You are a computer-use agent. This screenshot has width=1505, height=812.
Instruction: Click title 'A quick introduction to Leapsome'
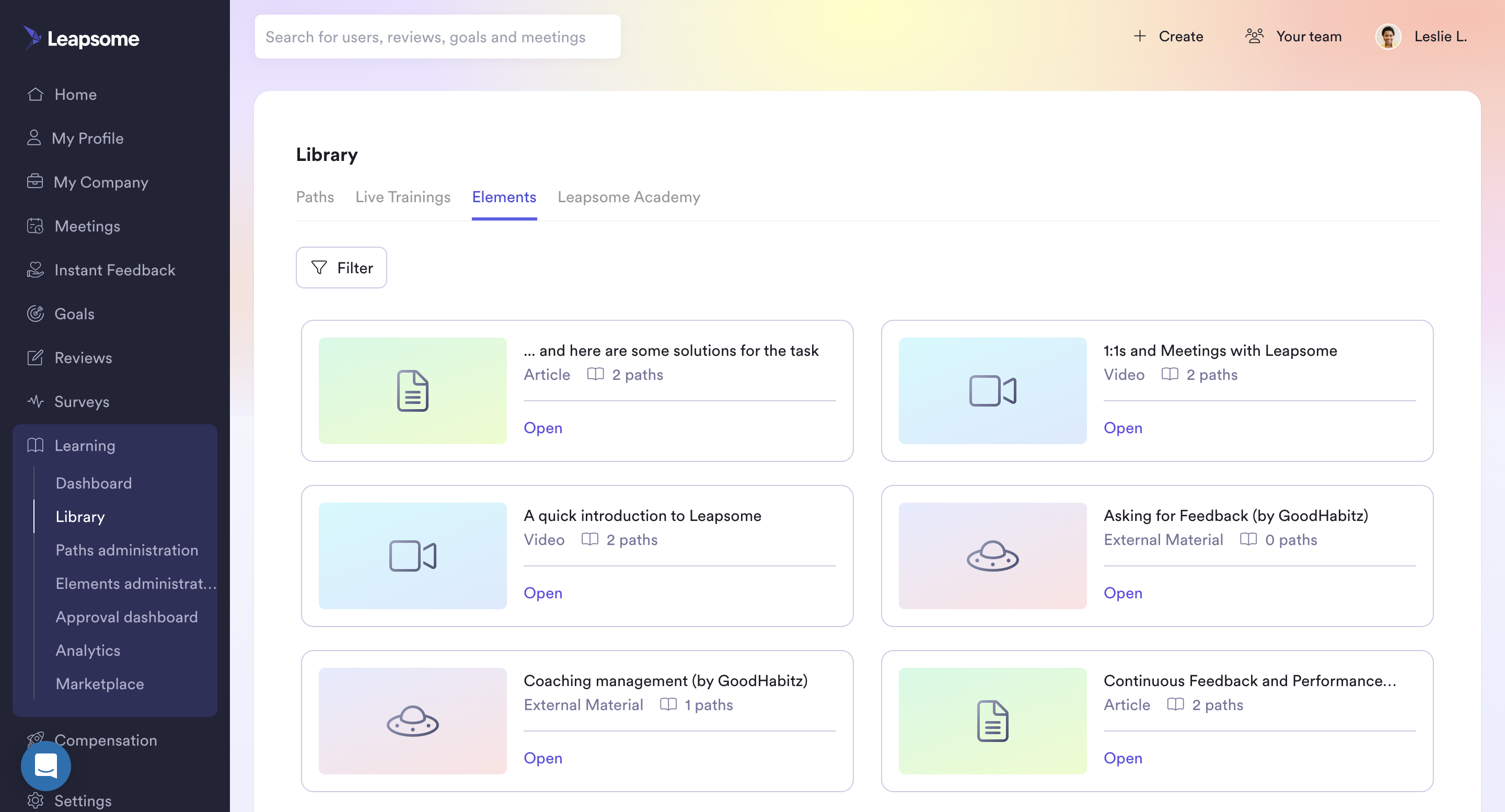coord(642,515)
